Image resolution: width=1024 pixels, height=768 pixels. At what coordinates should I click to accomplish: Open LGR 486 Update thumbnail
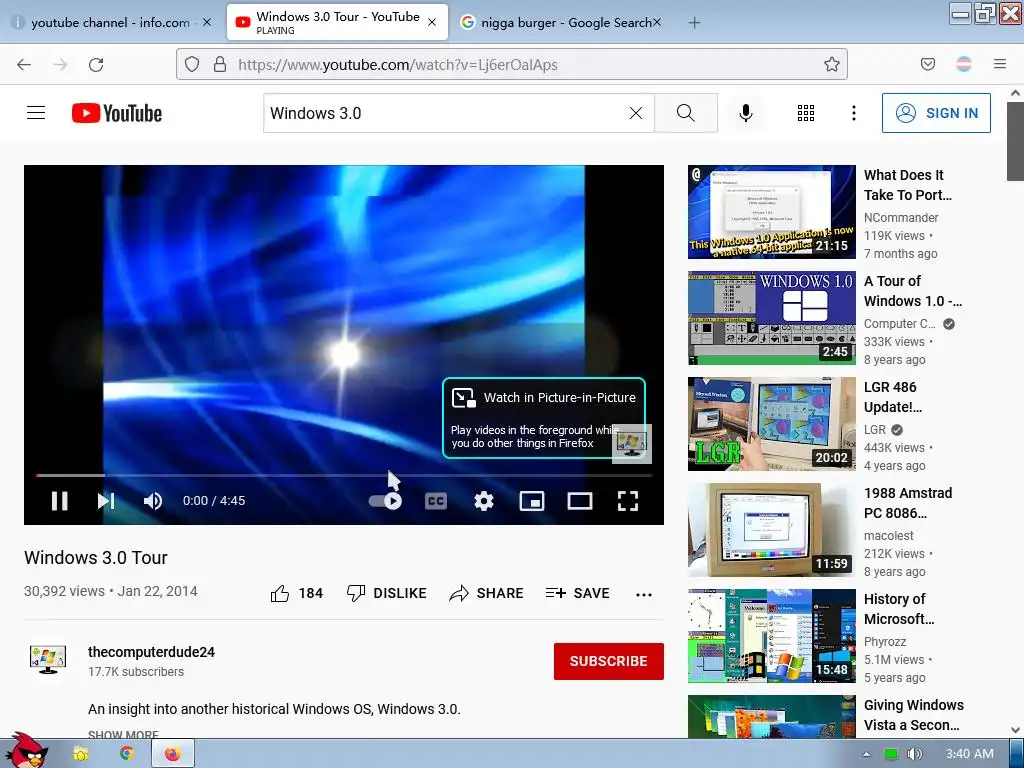click(x=771, y=424)
